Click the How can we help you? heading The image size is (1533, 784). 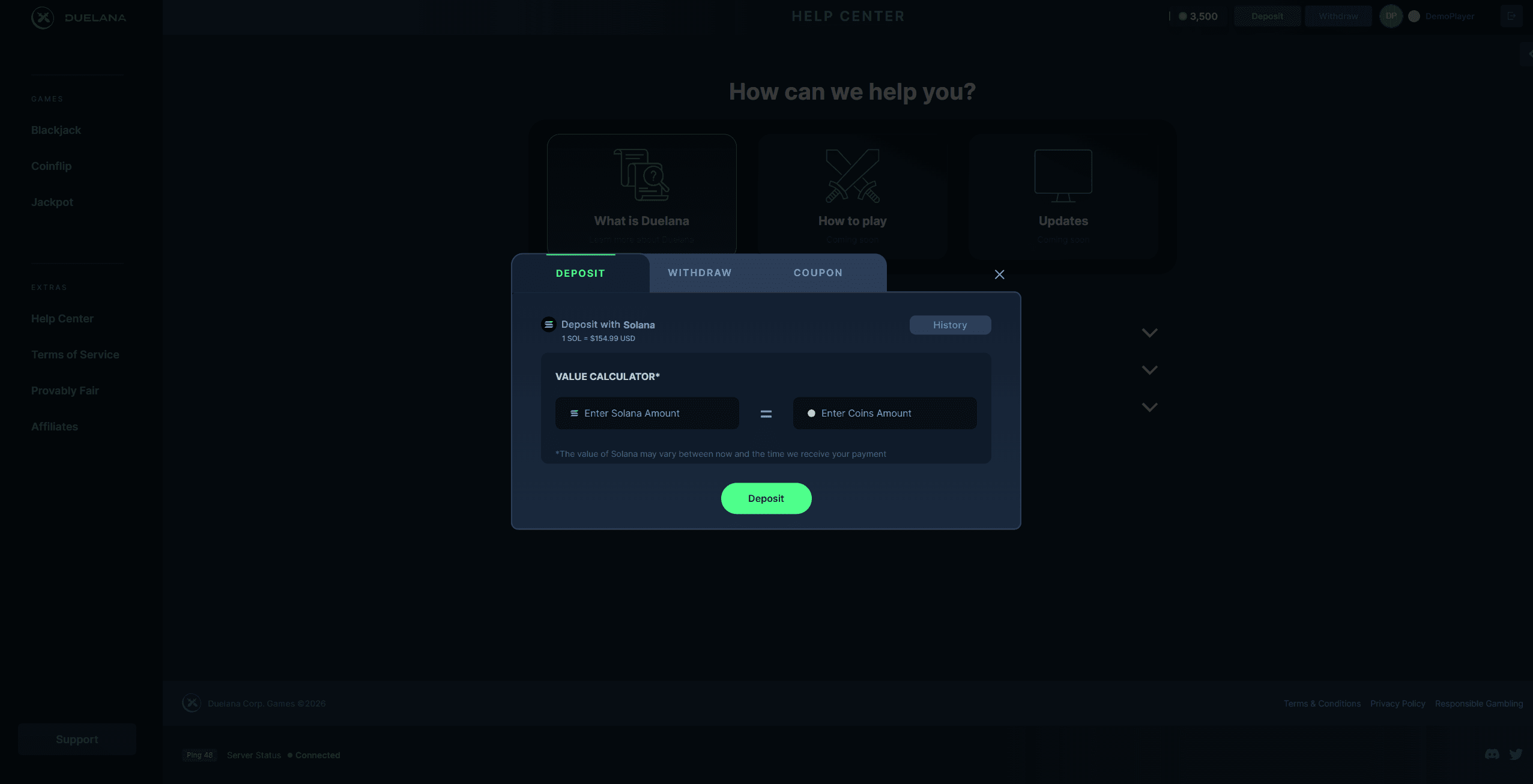click(x=852, y=92)
